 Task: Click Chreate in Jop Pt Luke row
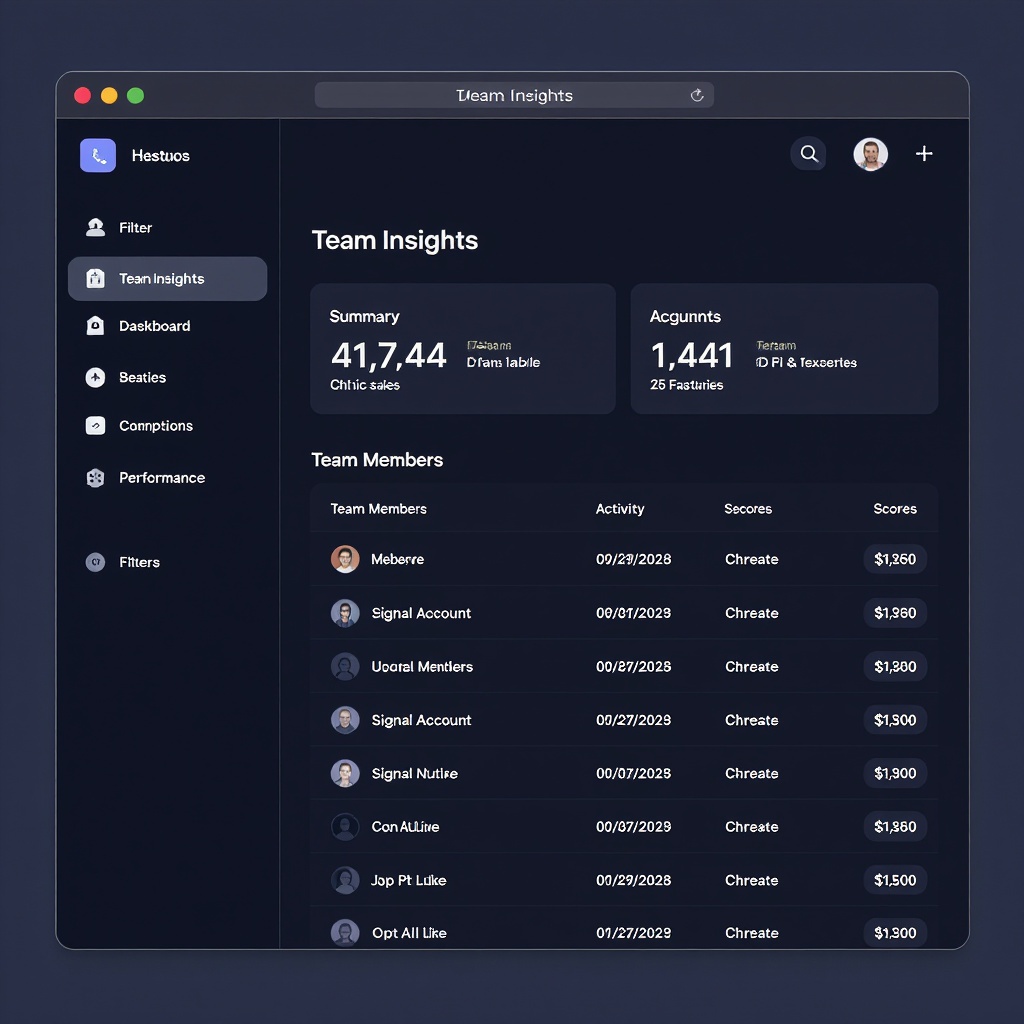point(752,880)
